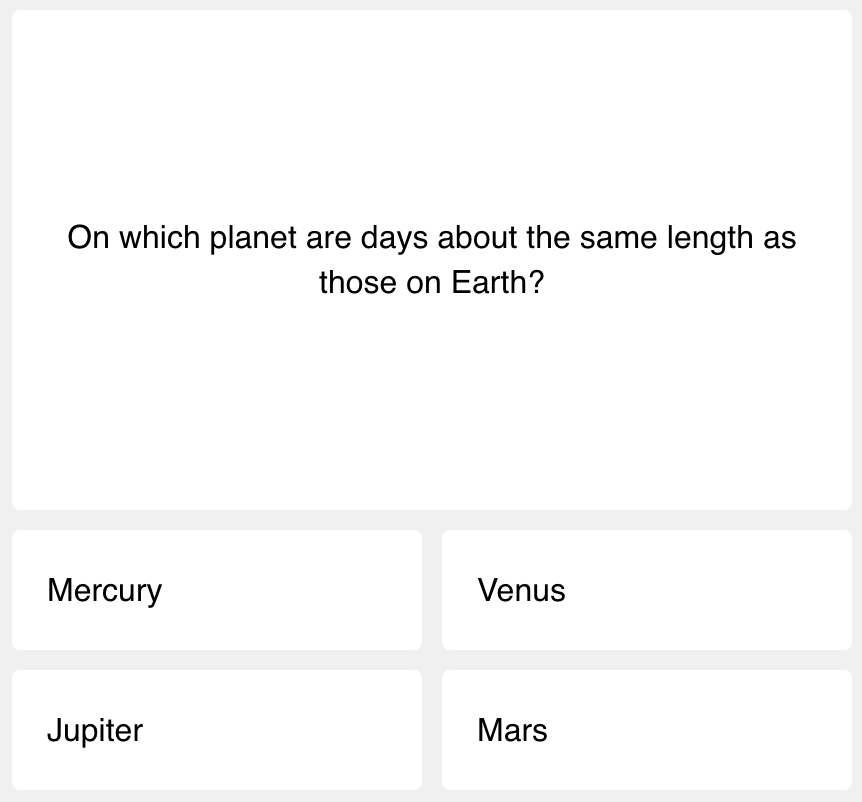Select the bottom-right answer option
862x802 pixels.
pyautogui.click(x=646, y=730)
